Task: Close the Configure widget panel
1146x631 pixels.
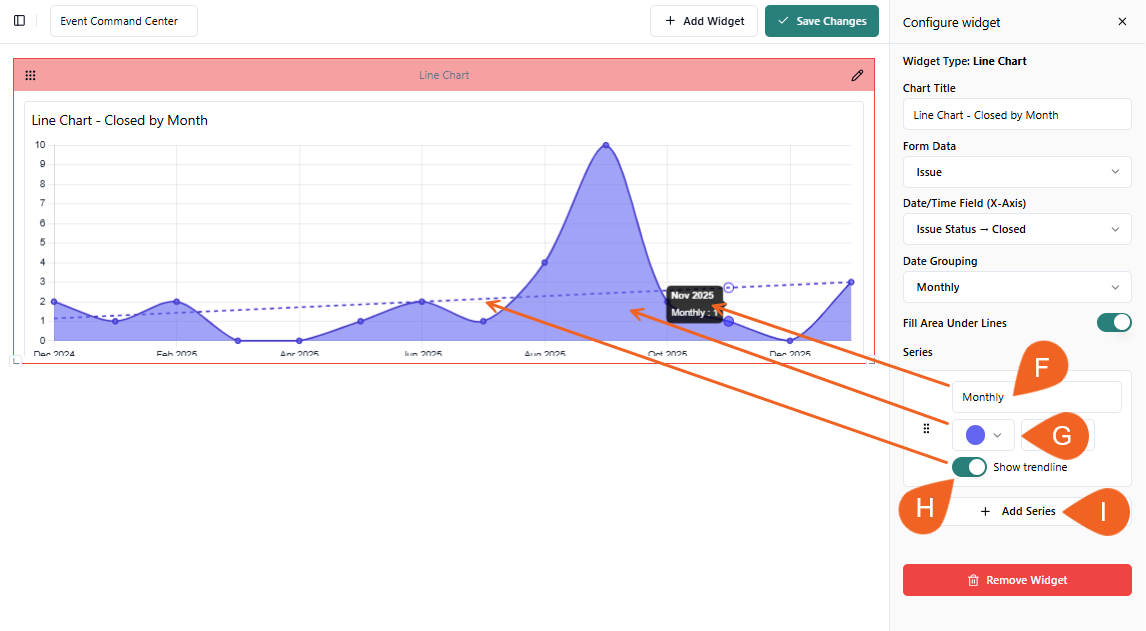Action: (1122, 22)
